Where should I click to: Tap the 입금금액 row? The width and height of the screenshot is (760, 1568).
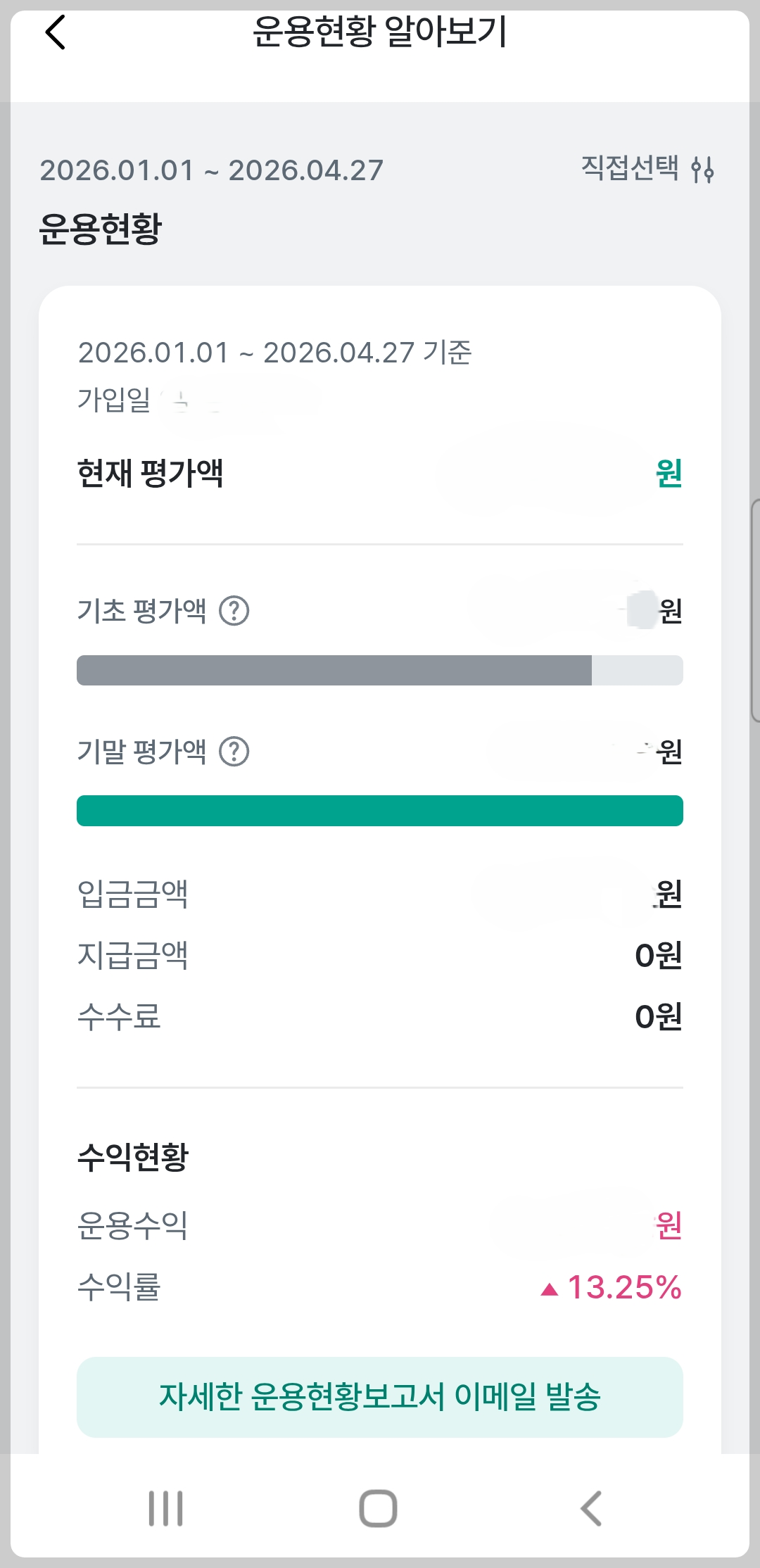tap(380, 894)
